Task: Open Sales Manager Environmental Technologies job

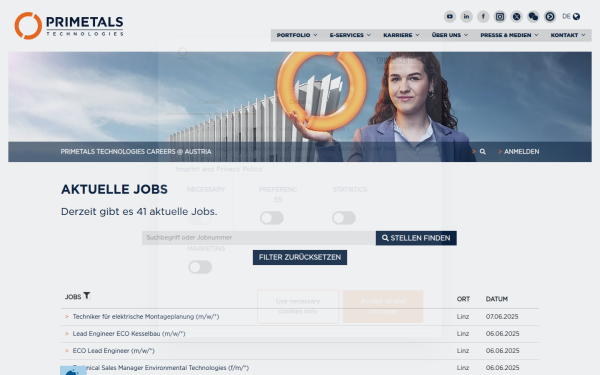Action: tap(161, 368)
